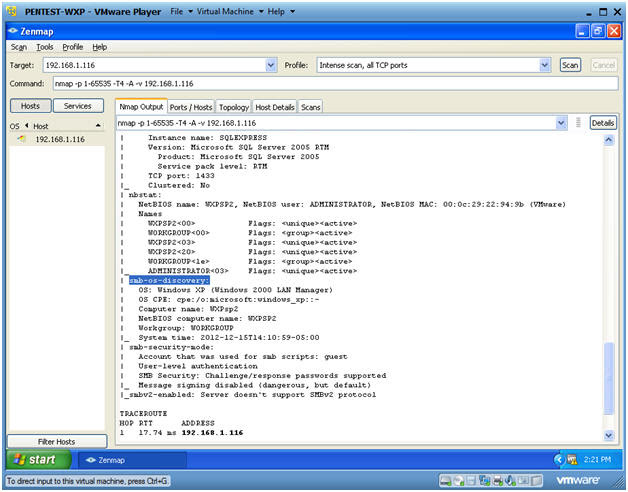Open the Tools menu
The height and width of the screenshot is (492, 628).
(x=44, y=47)
